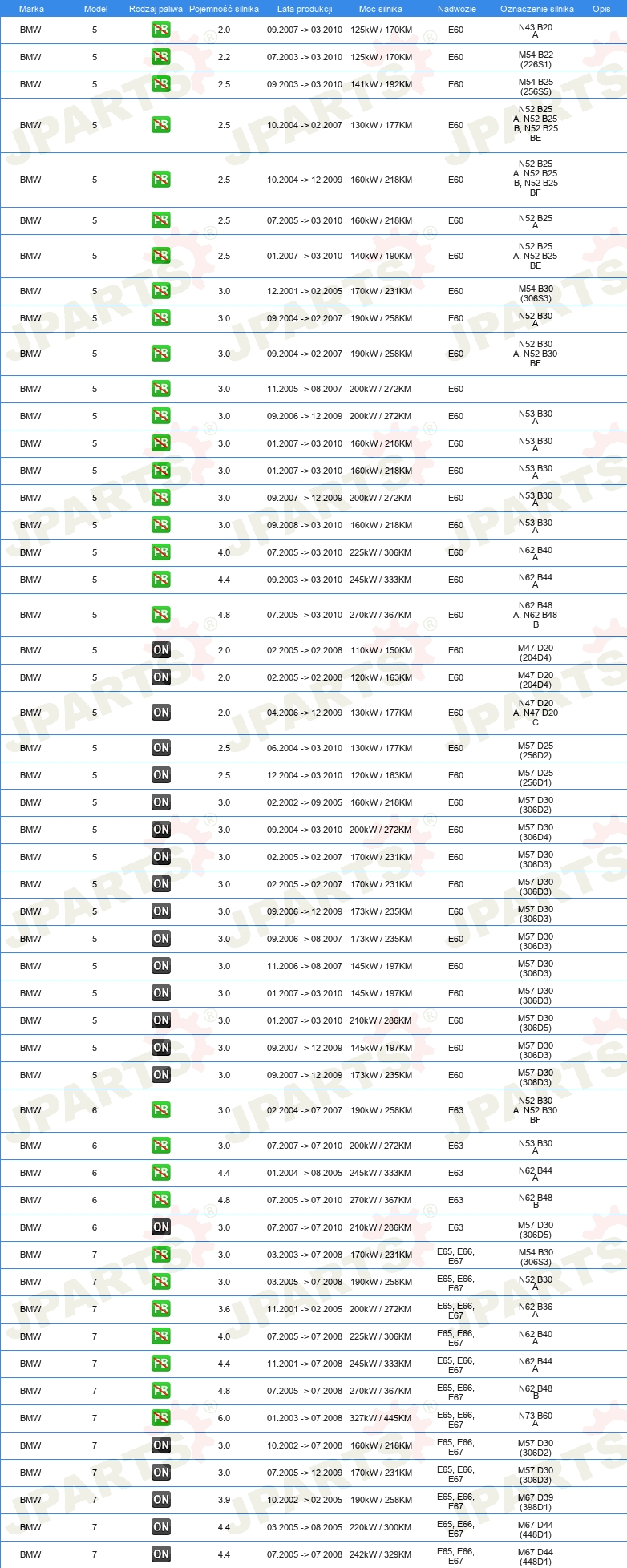
Task: Click the ON icon in the 3.9 M67 D39 row
Action: (161, 1500)
